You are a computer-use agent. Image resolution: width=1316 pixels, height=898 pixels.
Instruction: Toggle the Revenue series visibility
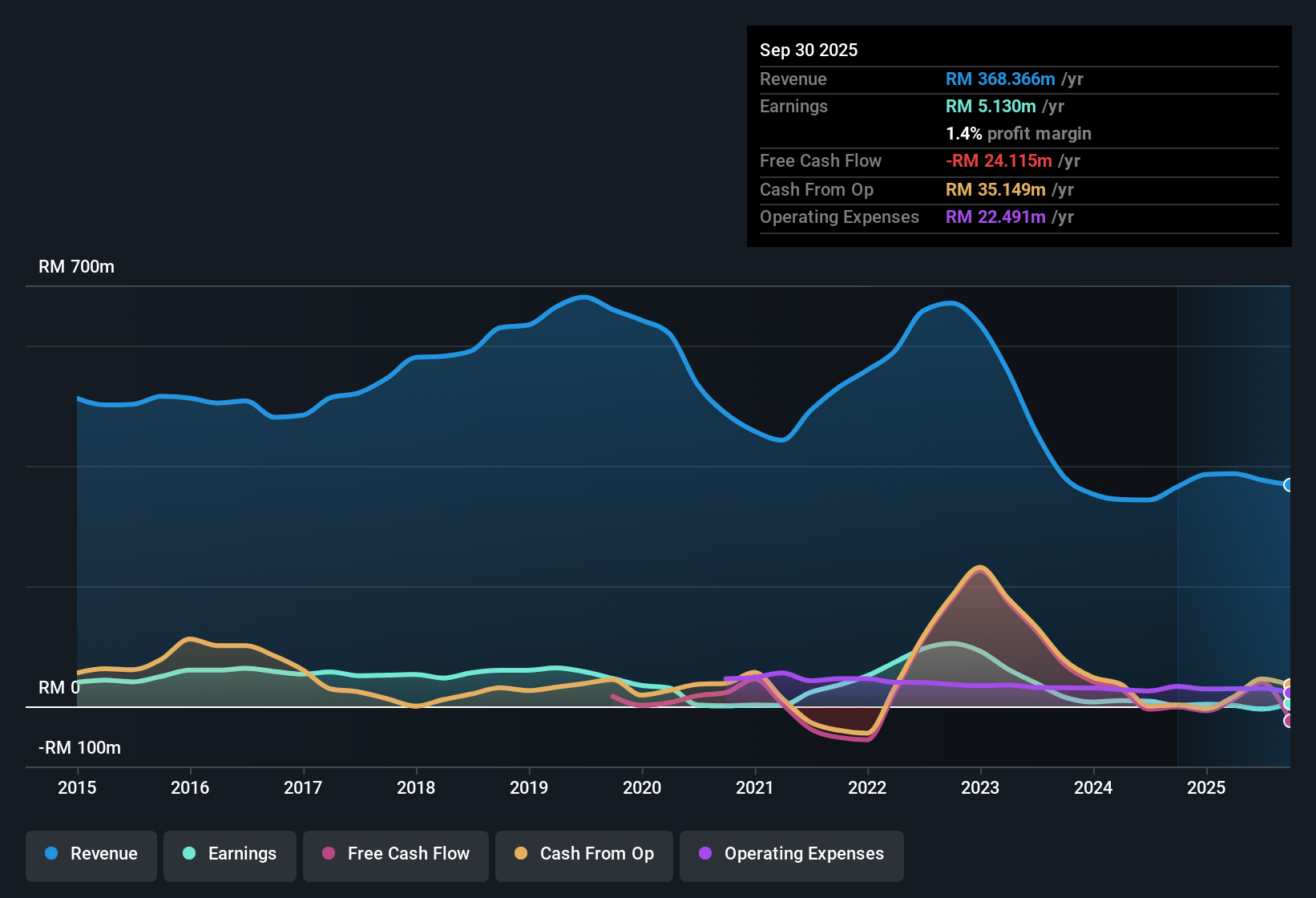(x=91, y=854)
